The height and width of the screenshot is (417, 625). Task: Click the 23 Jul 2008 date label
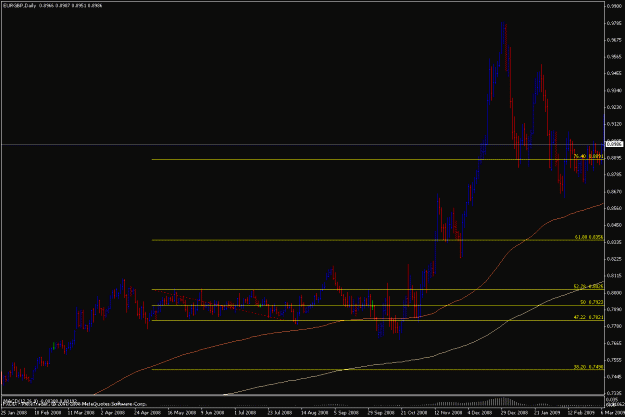(280, 413)
